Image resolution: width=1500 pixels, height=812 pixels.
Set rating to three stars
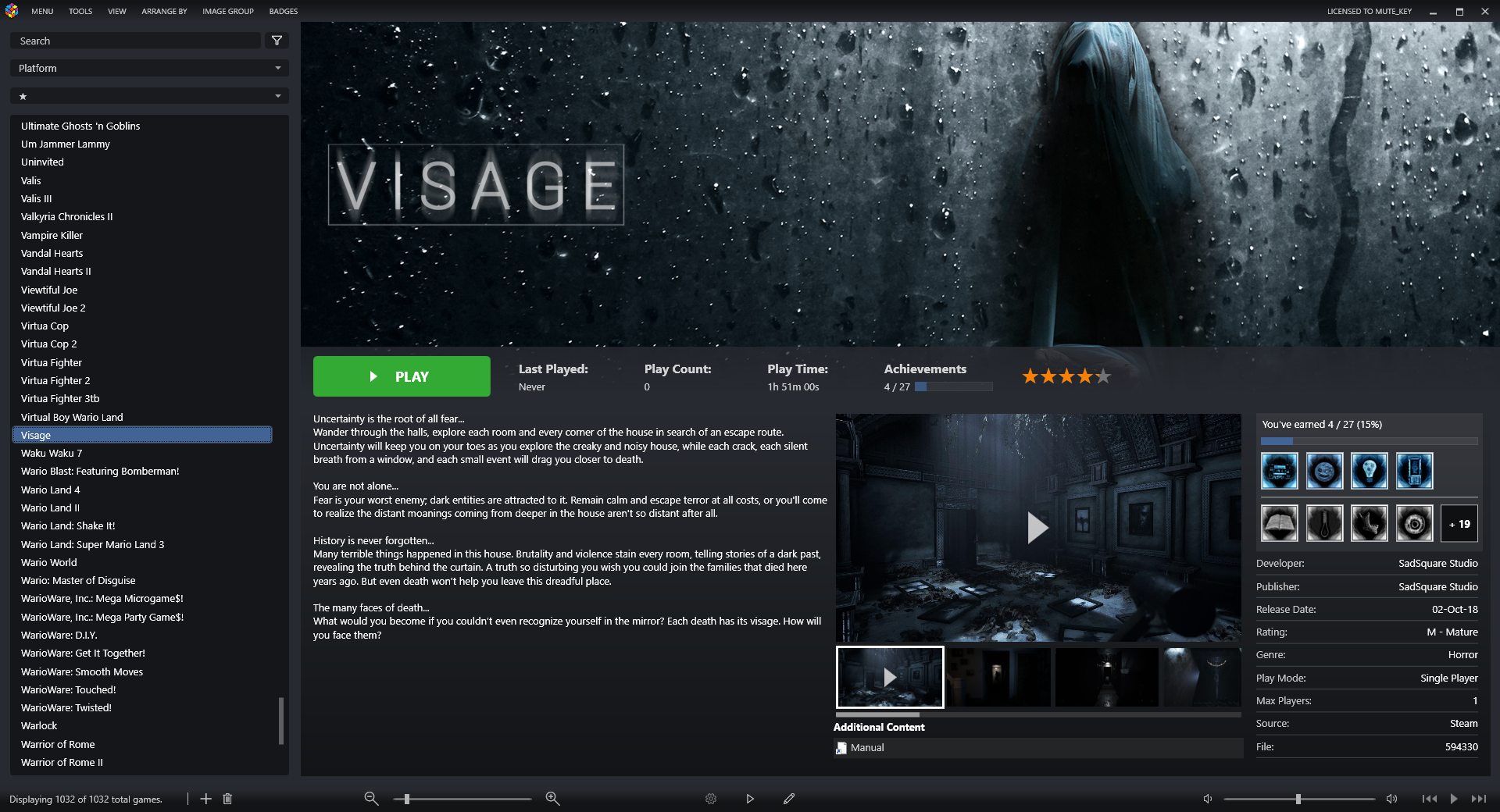point(1066,376)
